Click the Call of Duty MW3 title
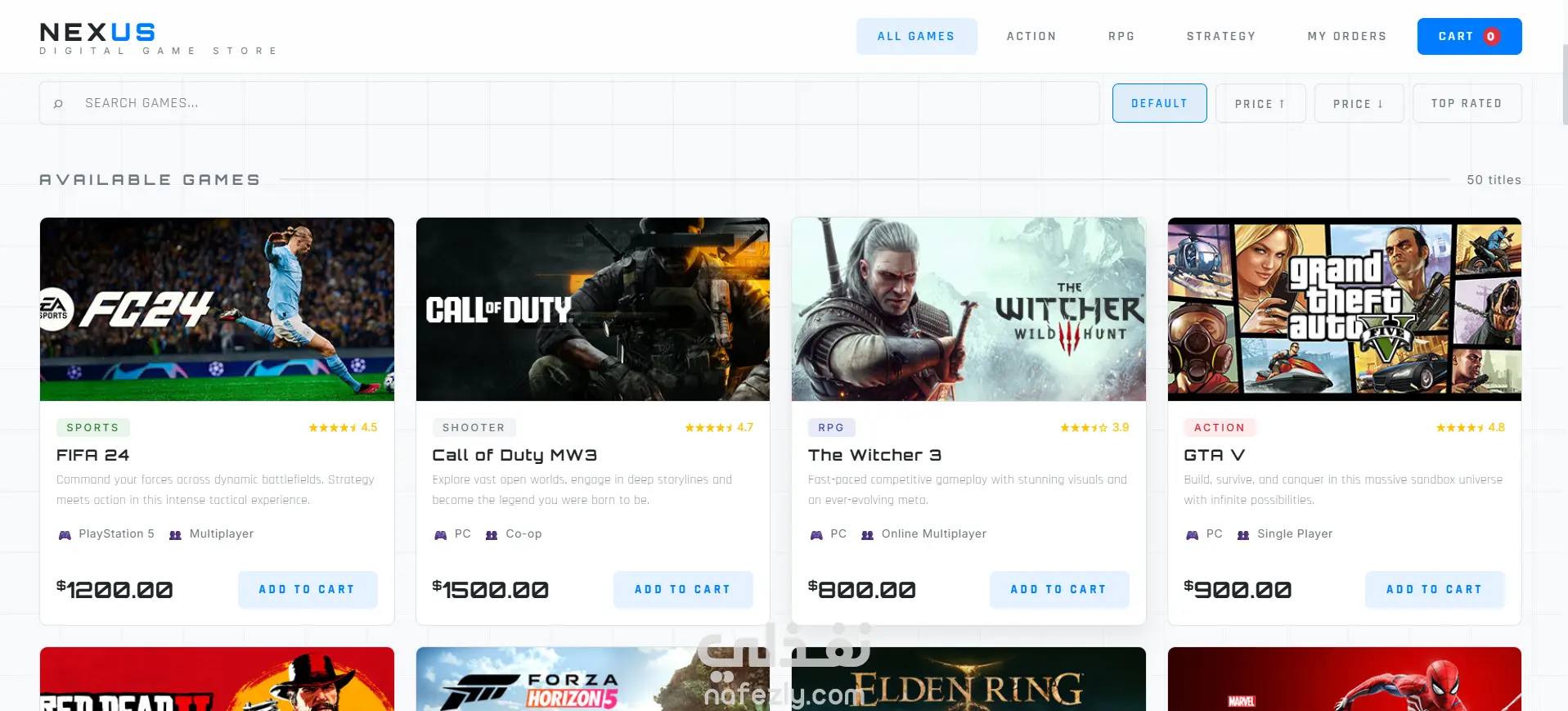 coord(514,455)
